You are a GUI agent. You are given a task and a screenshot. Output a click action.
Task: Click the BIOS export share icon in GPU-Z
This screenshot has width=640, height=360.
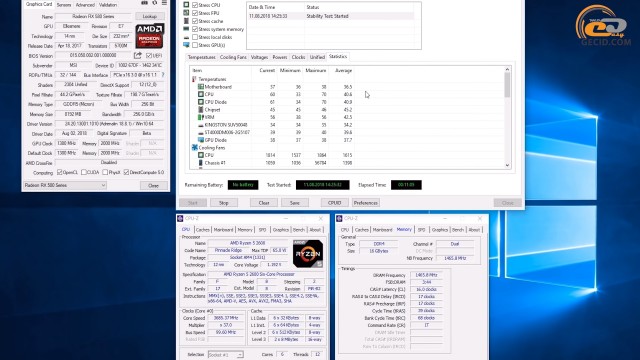coord(138,55)
